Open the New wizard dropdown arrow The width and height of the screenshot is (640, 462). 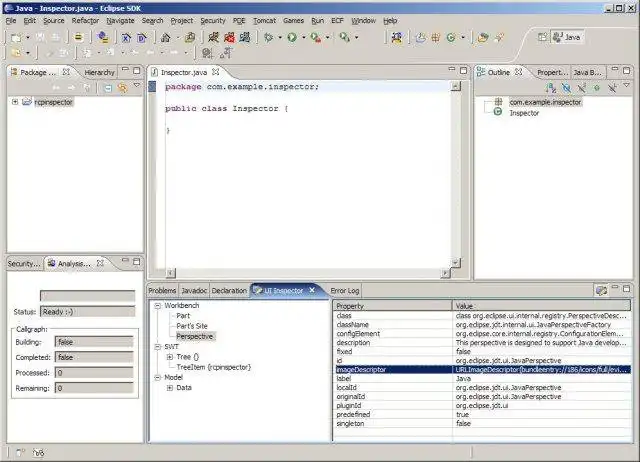point(28,38)
